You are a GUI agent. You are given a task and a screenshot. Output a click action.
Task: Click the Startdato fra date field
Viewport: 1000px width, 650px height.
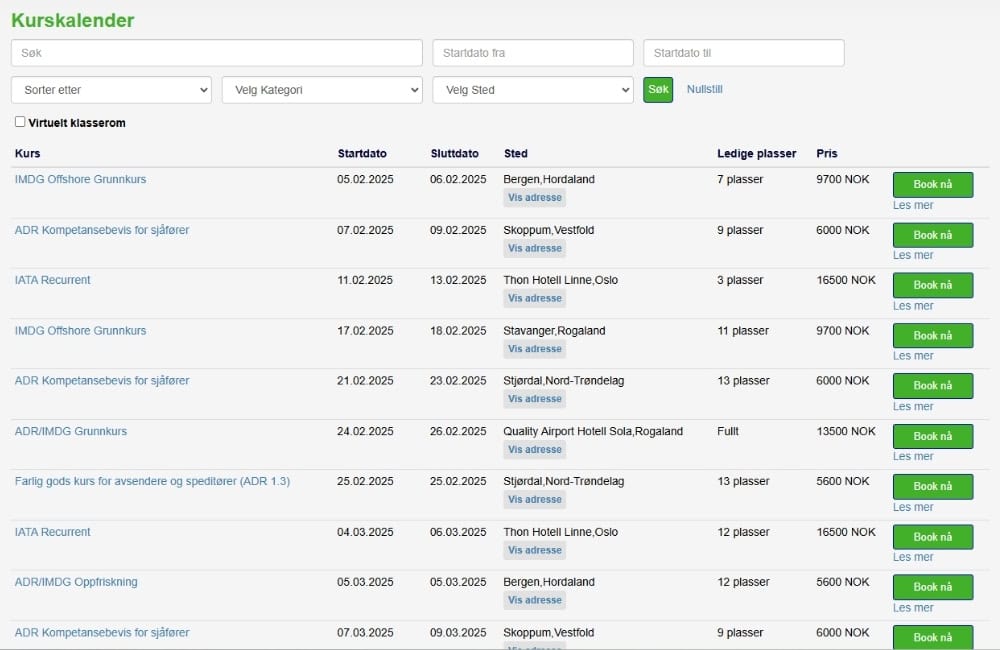[533, 53]
